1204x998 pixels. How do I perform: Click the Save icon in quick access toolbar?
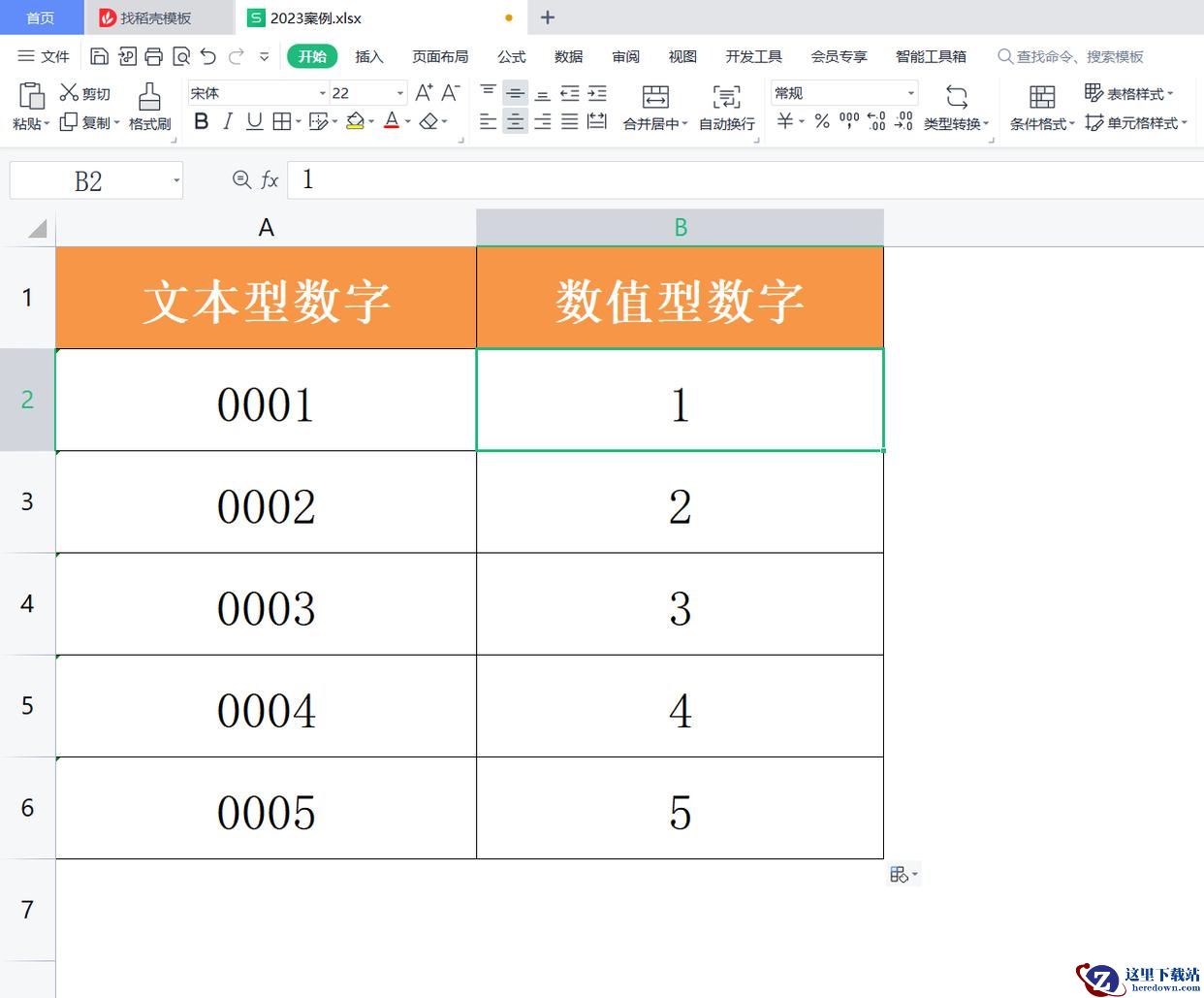point(99,56)
